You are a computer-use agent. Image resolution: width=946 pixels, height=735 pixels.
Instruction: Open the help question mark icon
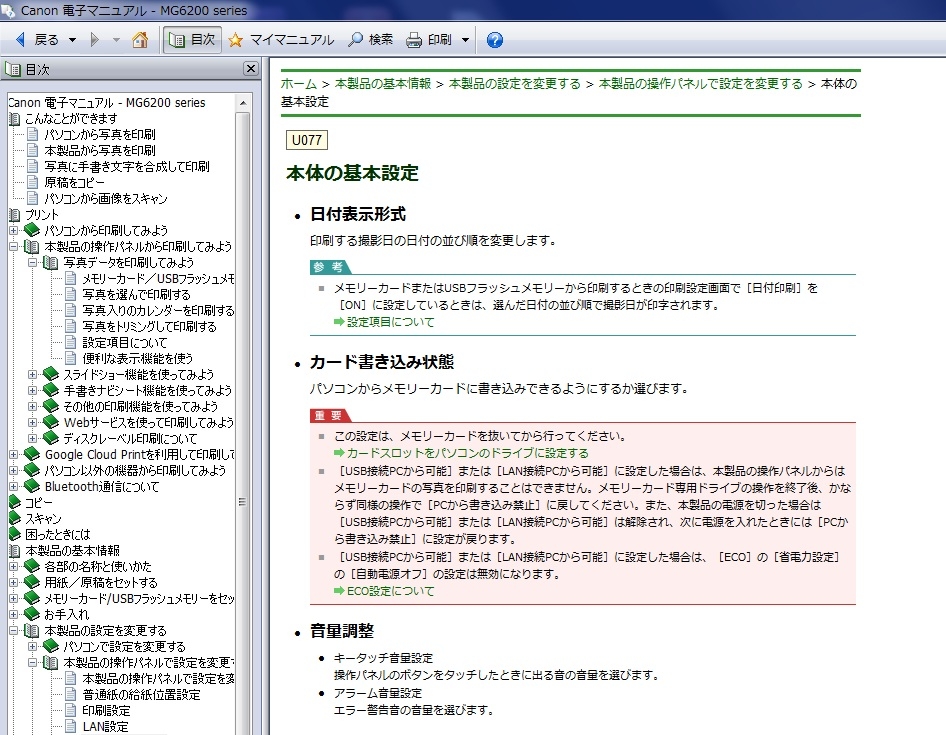click(494, 40)
